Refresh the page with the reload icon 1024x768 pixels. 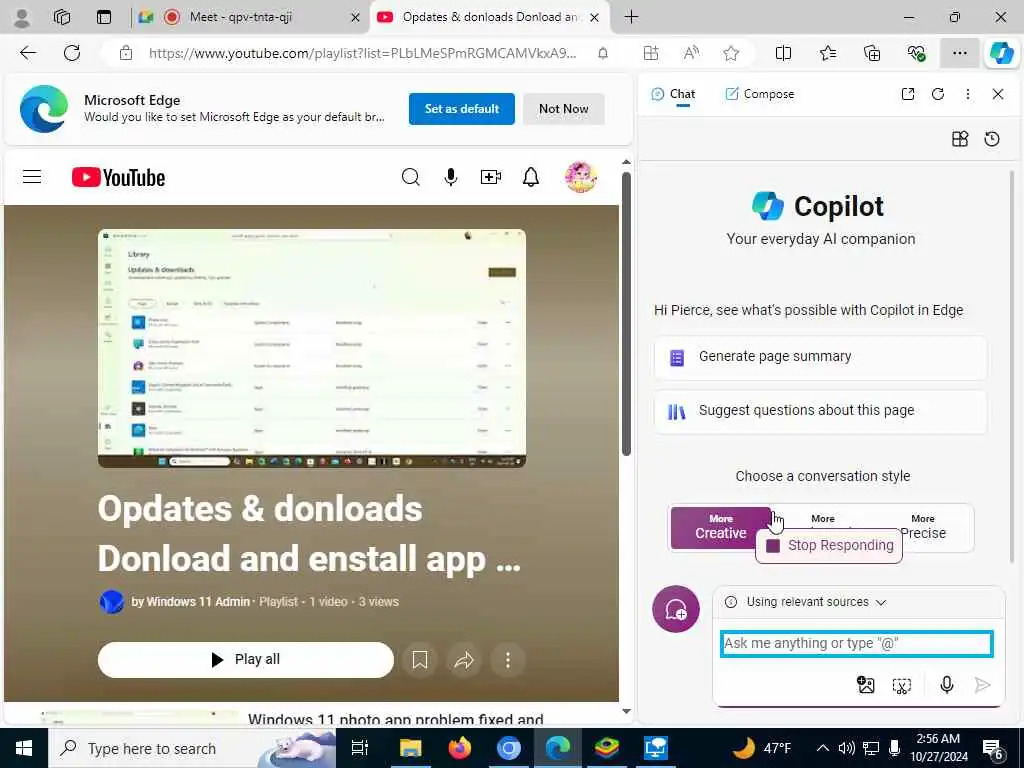(72, 53)
